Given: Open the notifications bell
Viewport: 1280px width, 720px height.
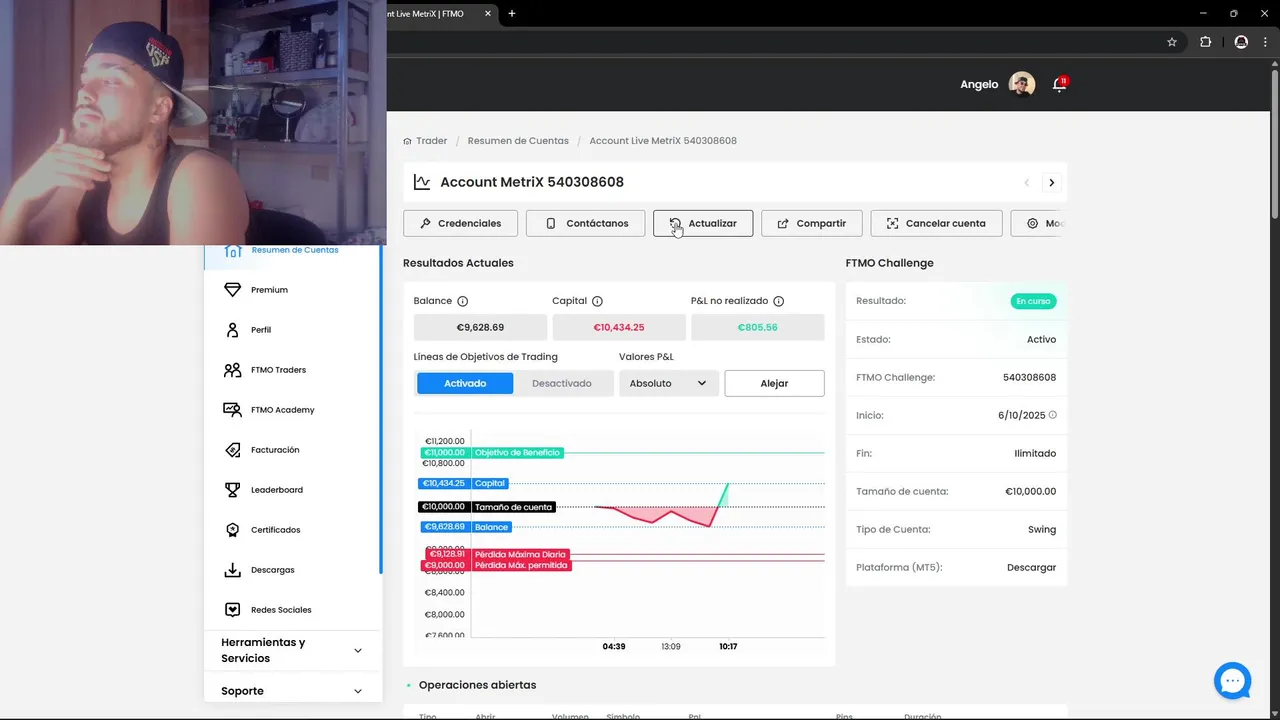Looking at the screenshot, I should (1060, 85).
